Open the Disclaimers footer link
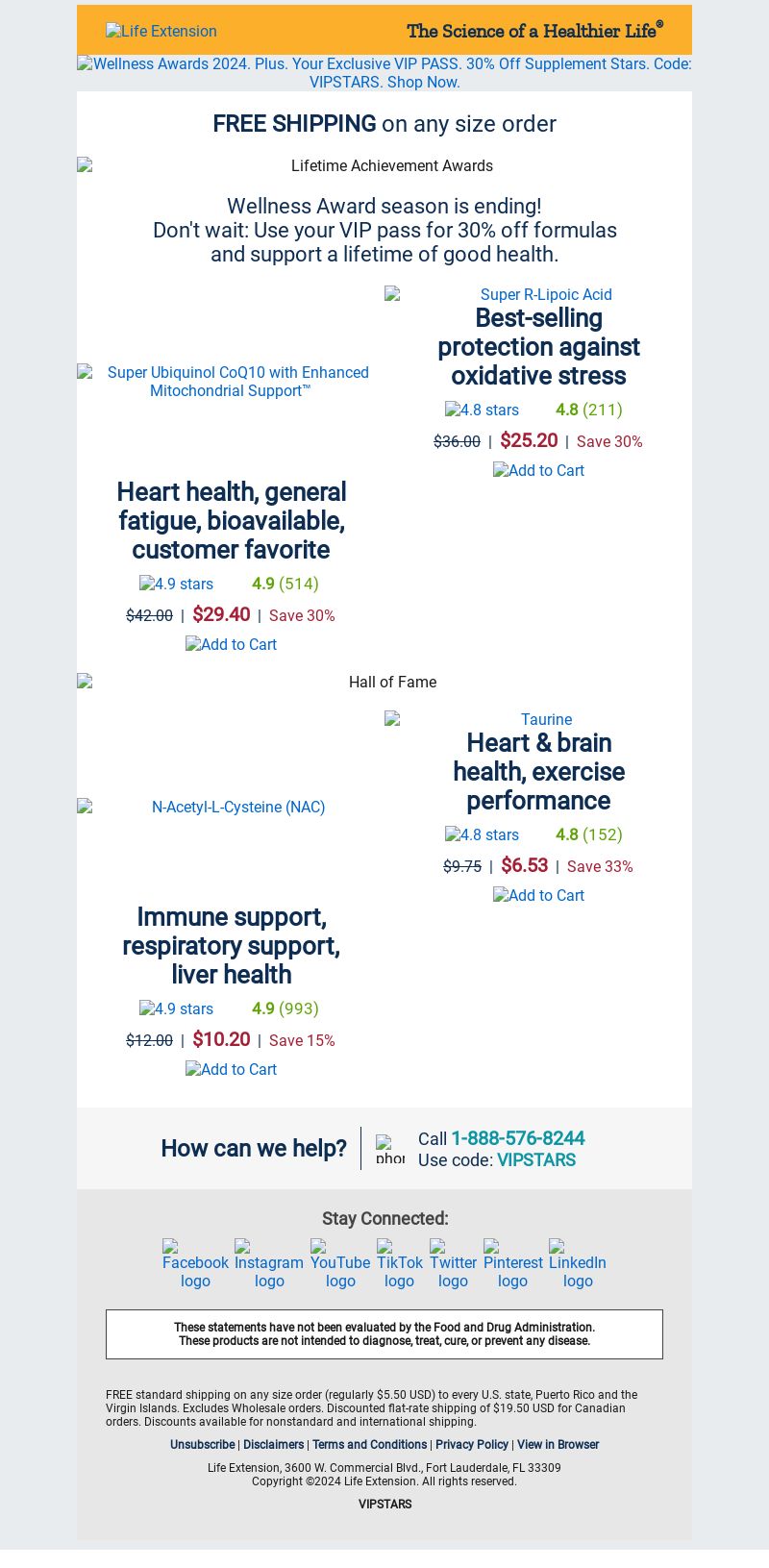 click(x=273, y=1445)
